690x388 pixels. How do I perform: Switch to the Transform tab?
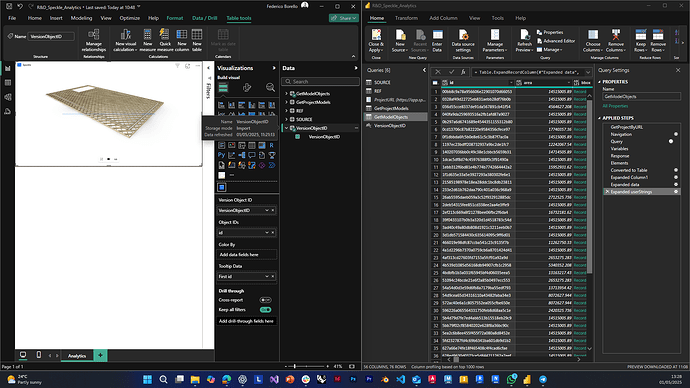[406, 18]
